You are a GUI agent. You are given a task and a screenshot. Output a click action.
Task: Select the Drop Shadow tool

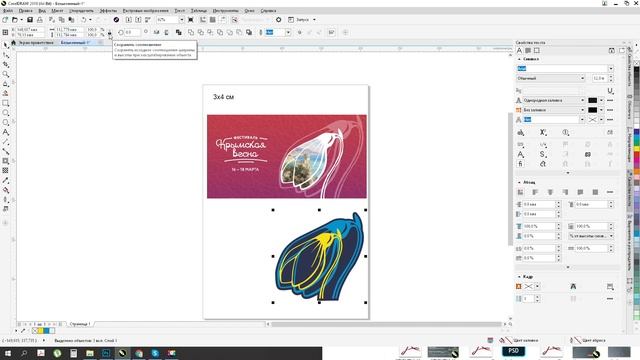5,161
